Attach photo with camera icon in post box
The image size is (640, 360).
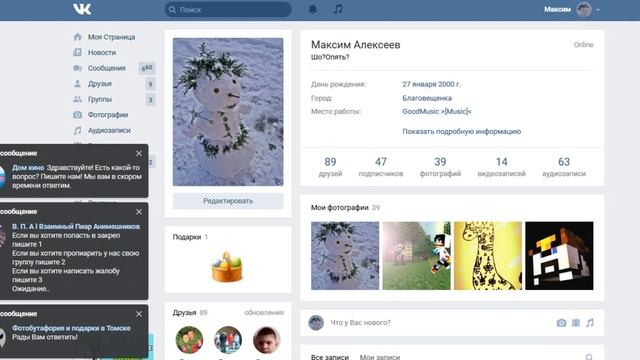pyautogui.click(x=561, y=323)
